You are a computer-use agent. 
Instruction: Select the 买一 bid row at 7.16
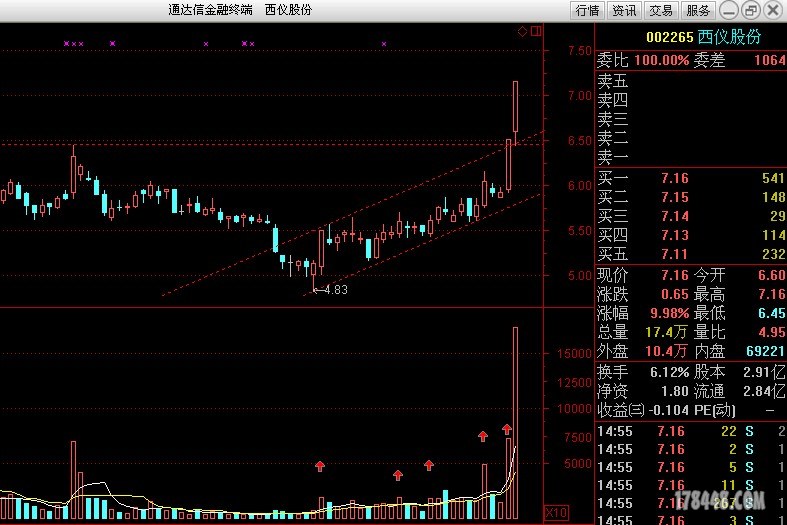coord(690,178)
